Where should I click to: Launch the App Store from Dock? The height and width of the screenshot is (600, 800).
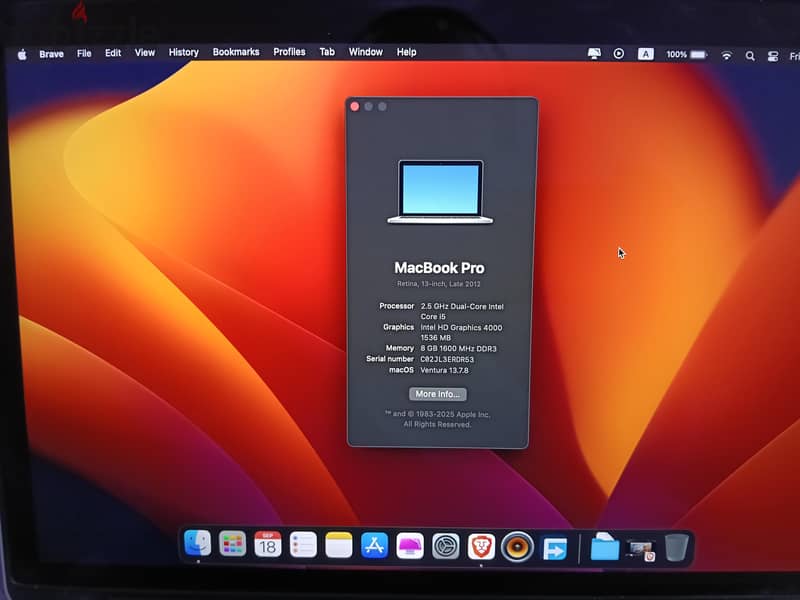pyautogui.click(x=374, y=546)
